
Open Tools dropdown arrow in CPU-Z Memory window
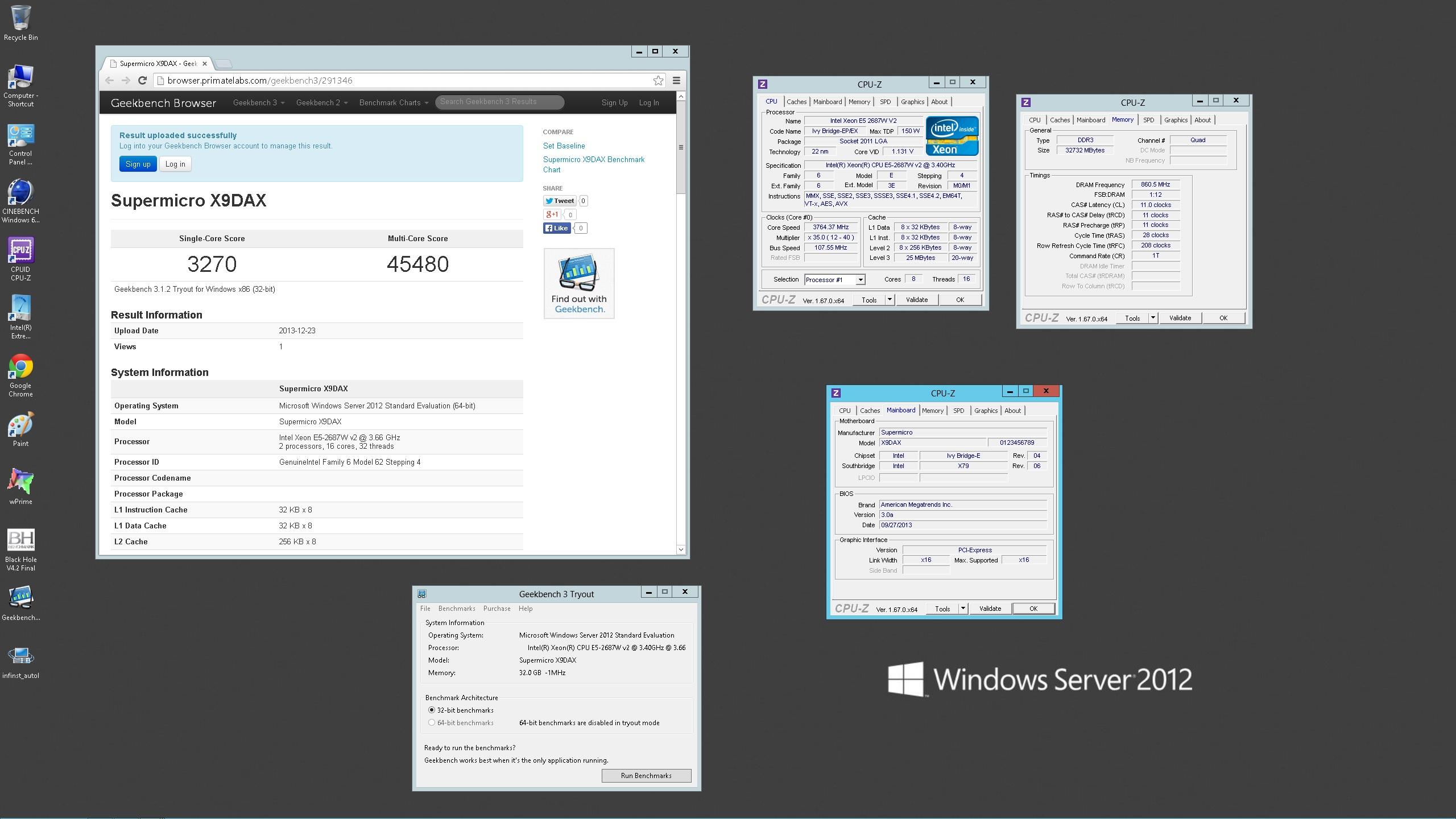tap(1153, 318)
